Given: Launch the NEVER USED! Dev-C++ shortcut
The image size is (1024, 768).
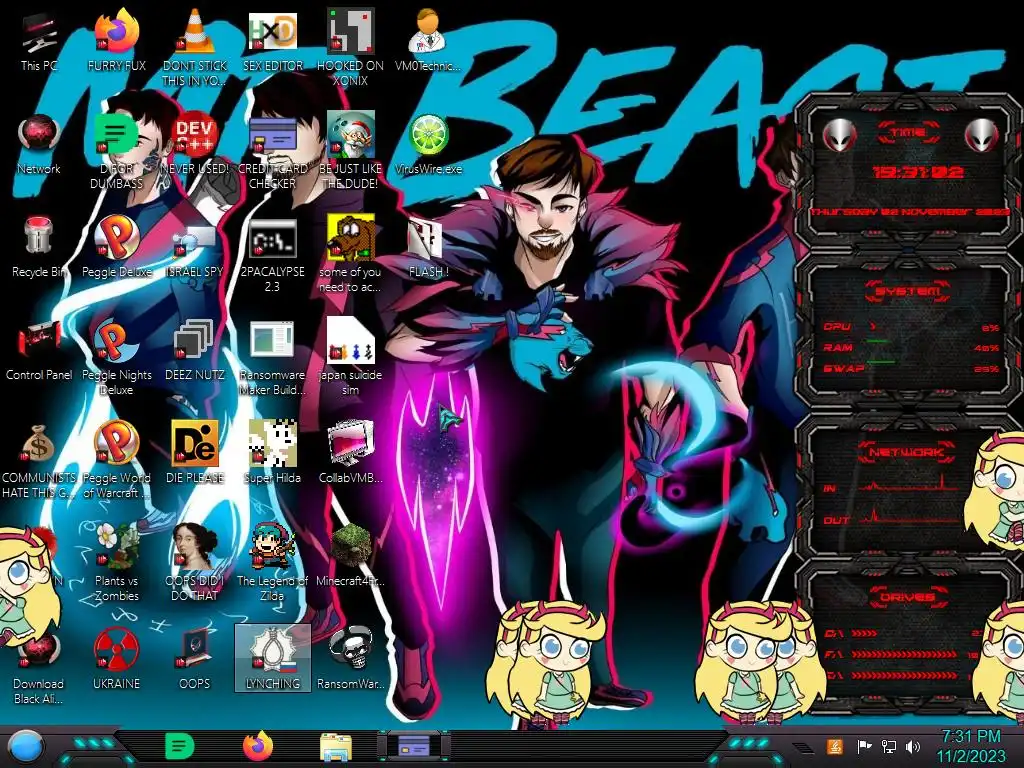Looking at the screenshot, I should point(195,145).
